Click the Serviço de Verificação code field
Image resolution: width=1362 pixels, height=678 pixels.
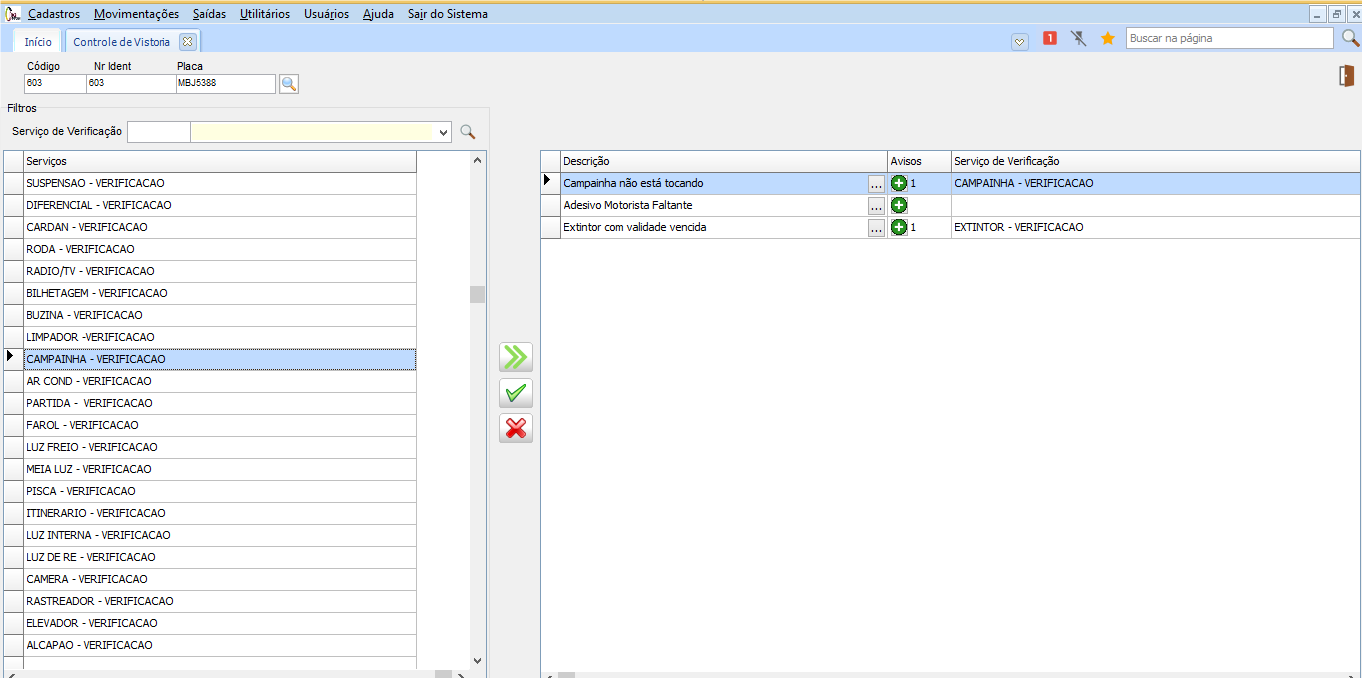click(158, 132)
